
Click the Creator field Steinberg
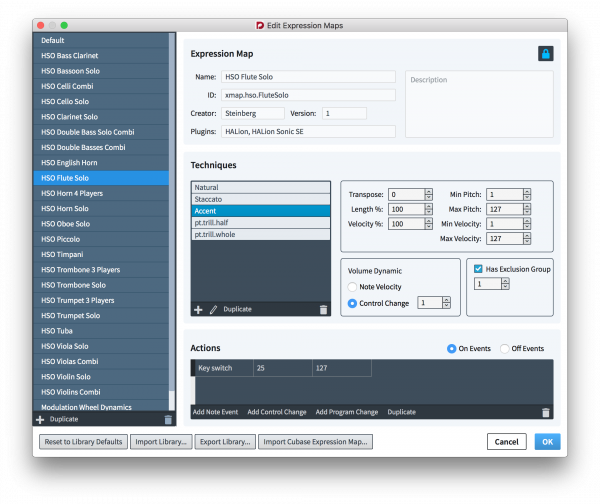coord(253,113)
